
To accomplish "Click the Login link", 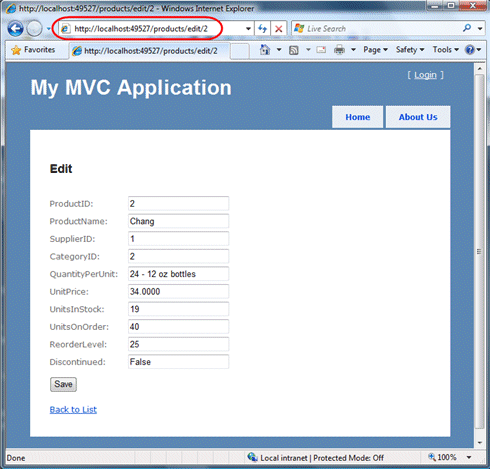I will (425, 75).
